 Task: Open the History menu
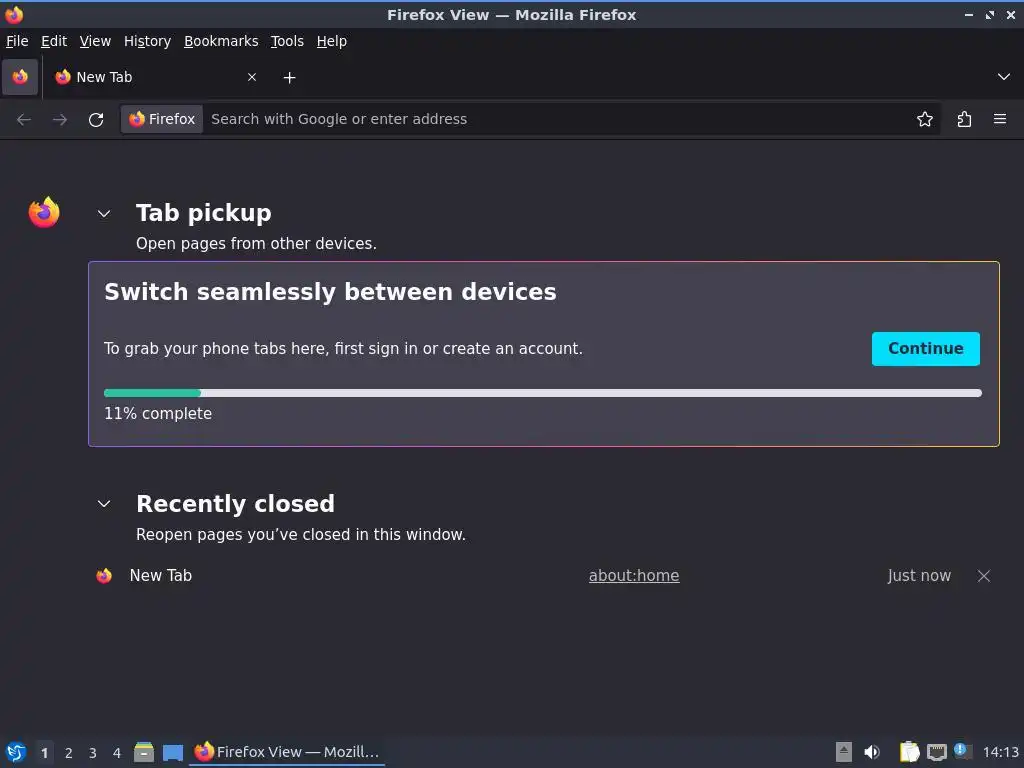[148, 41]
